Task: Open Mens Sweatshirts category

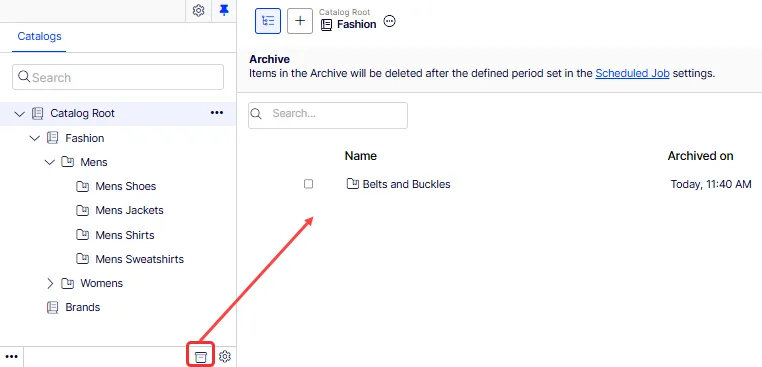Action: coord(140,259)
